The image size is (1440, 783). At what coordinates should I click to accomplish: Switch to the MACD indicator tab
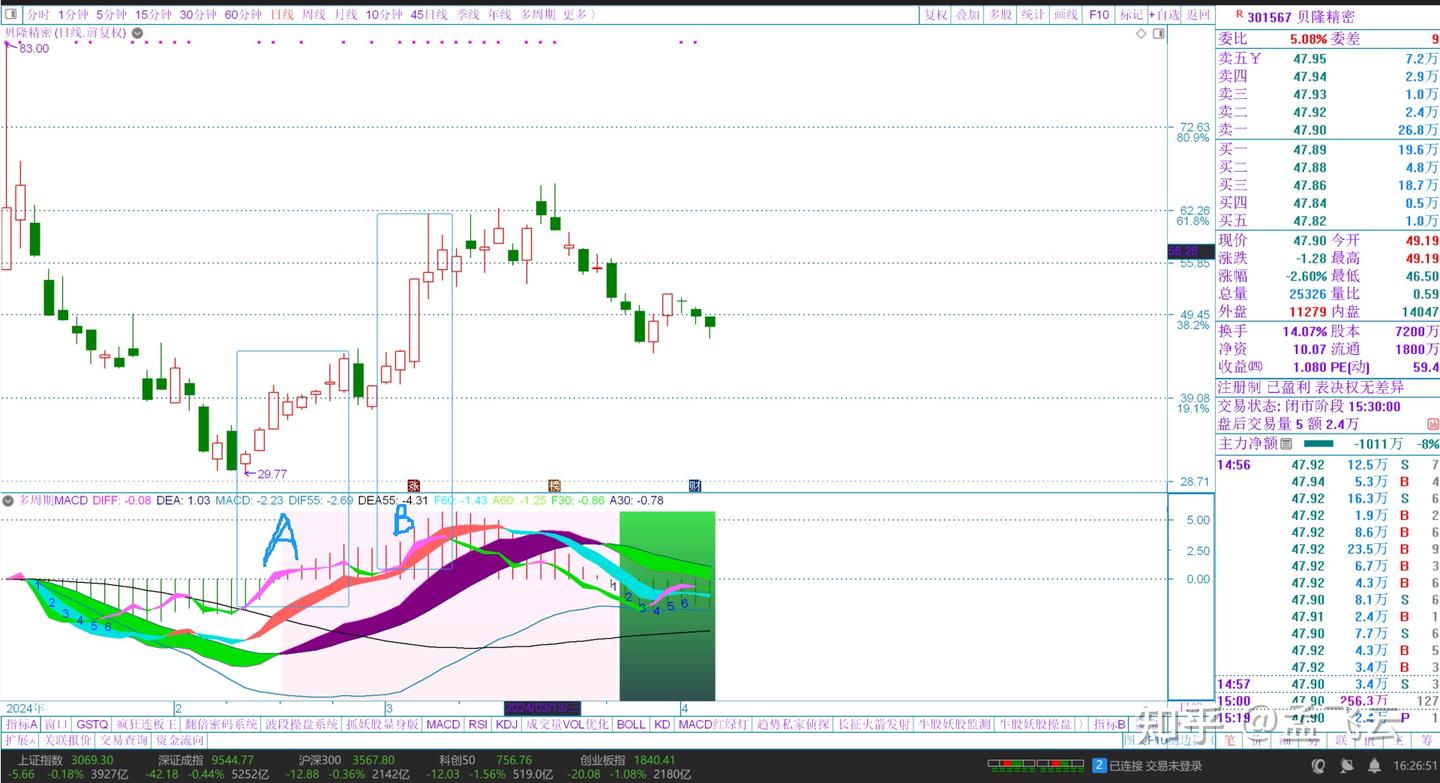(x=442, y=724)
